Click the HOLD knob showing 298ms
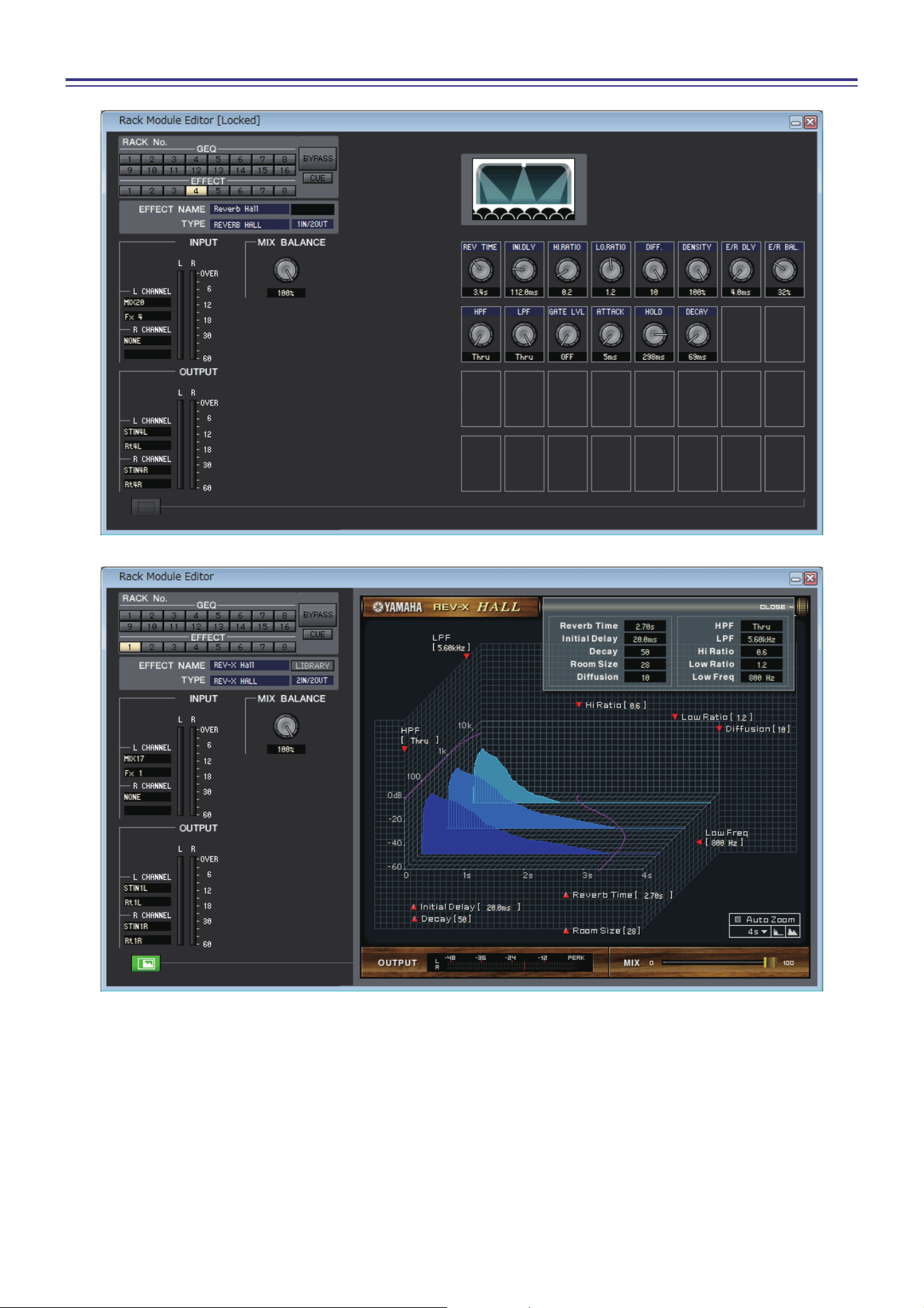Screen dimensions: 924x1308 pos(654,335)
